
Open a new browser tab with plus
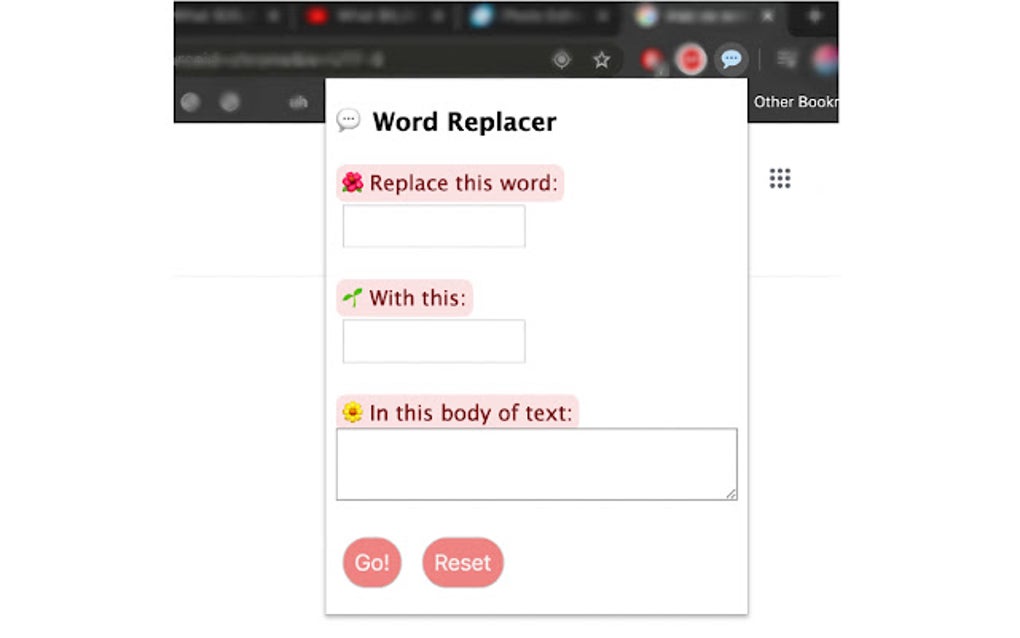pyautogui.click(x=814, y=17)
